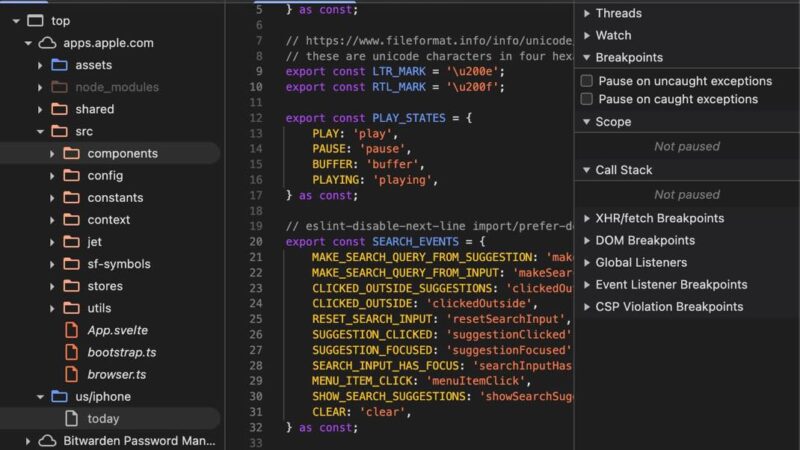Collapse the top frame tree node
The image size is (800, 450).
pos(16,21)
